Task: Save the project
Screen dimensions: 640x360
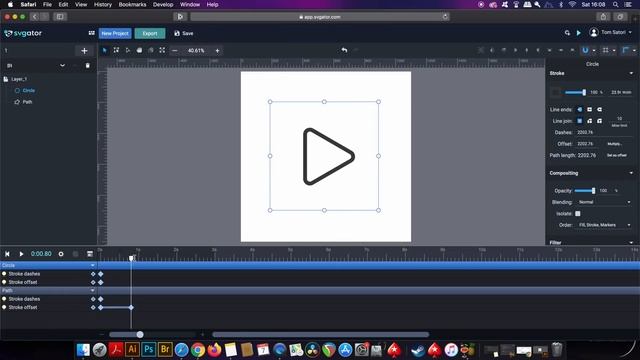Action: pos(184,33)
